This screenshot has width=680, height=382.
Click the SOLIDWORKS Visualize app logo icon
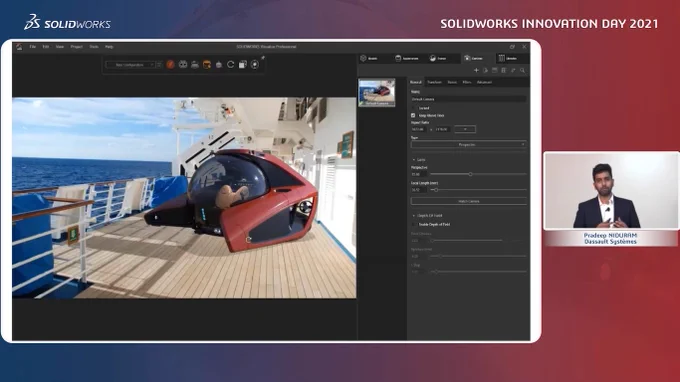(x=19, y=47)
